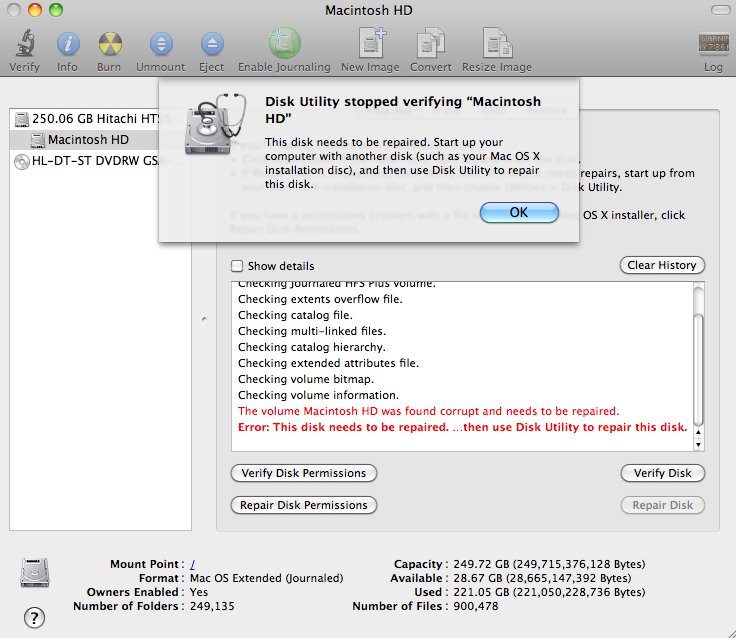This screenshot has width=736, height=638.
Task: Open the Log icon in toolbar
Action: (x=713, y=44)
